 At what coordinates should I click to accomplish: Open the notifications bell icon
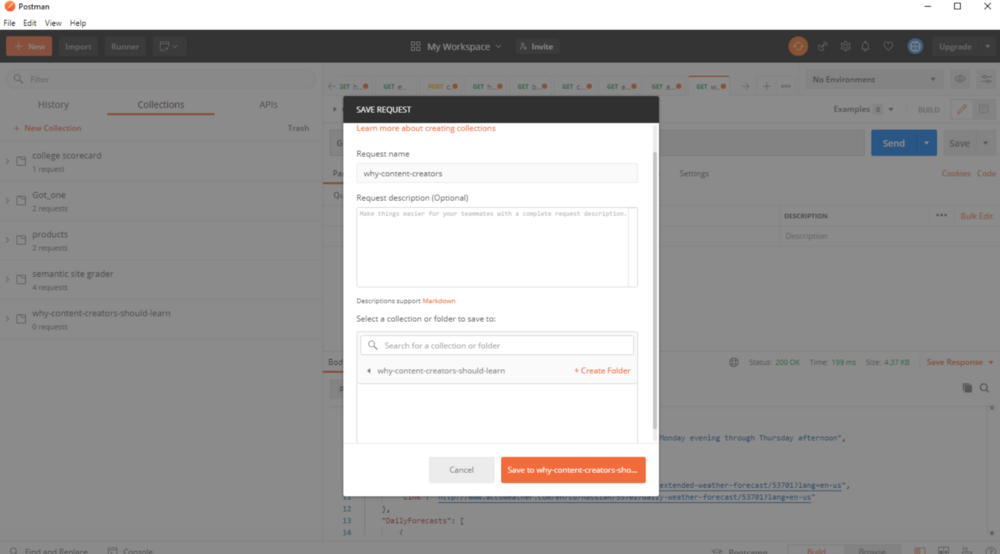[x=865, y=47]
